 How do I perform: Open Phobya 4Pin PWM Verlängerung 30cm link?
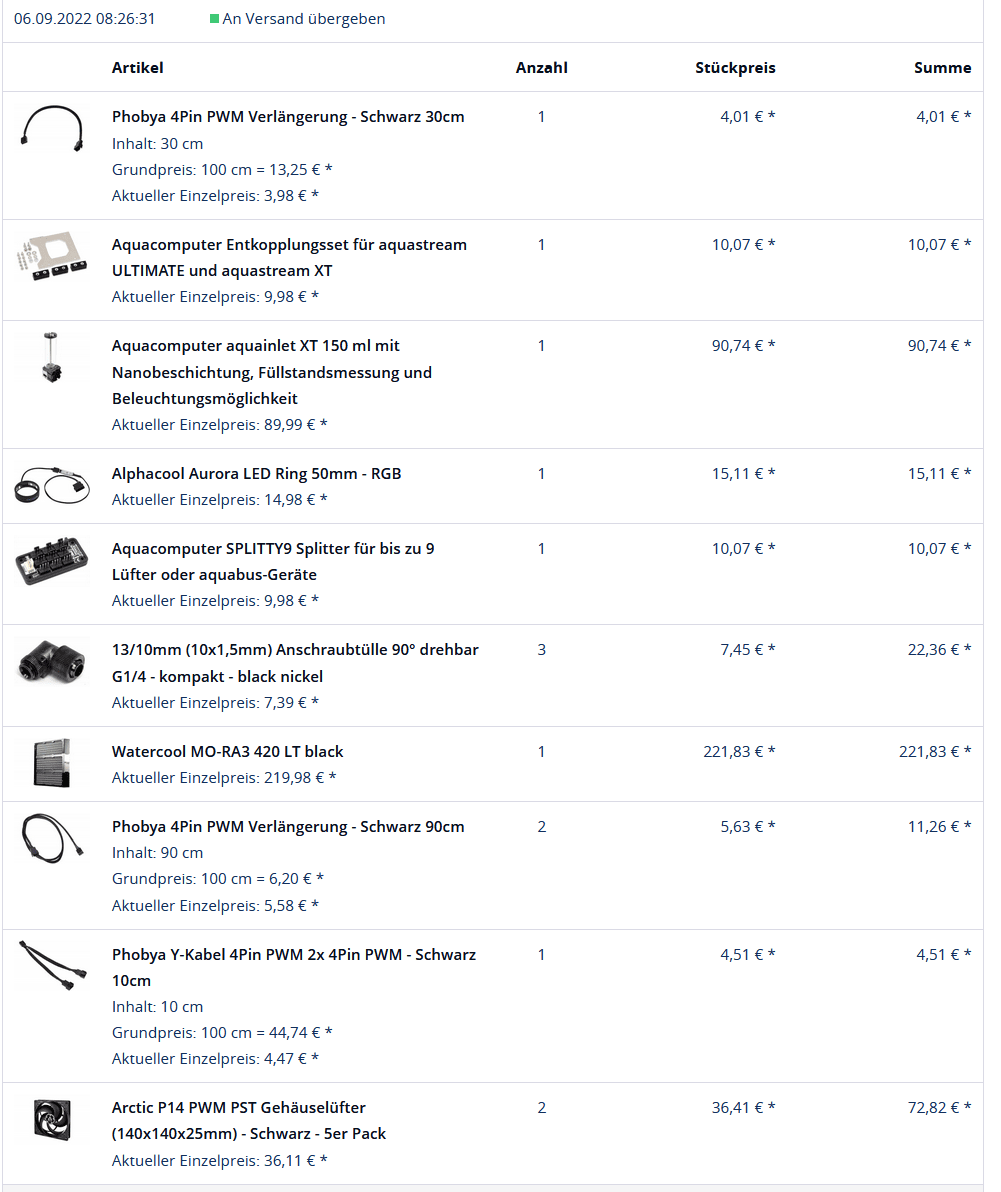point(288,117)
